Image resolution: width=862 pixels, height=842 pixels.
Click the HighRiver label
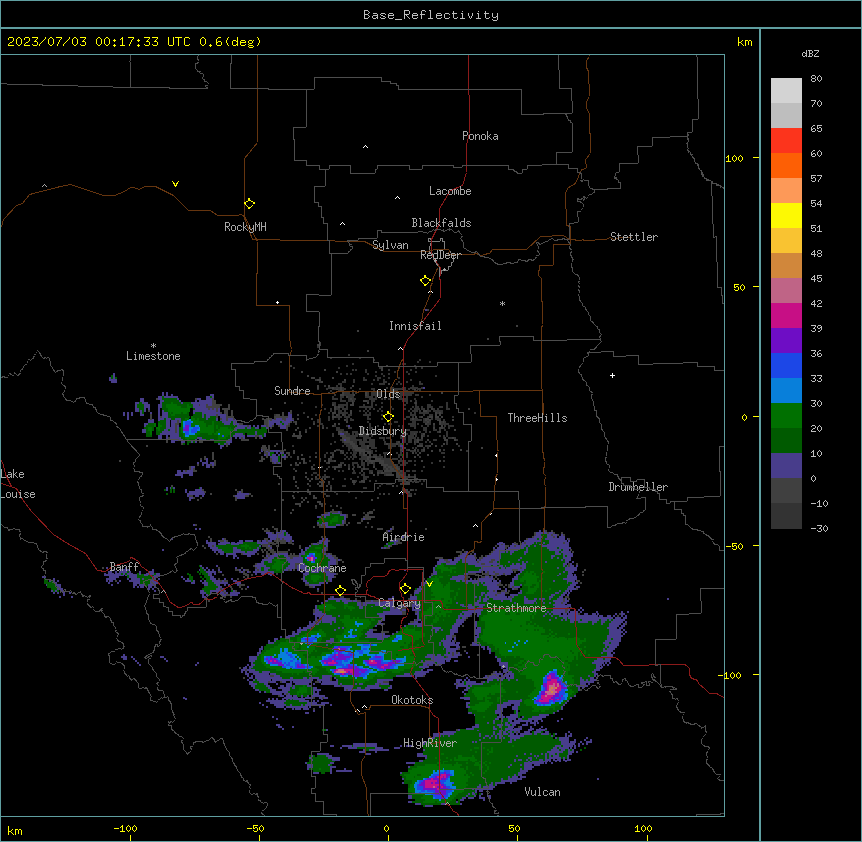pos(430,743)
